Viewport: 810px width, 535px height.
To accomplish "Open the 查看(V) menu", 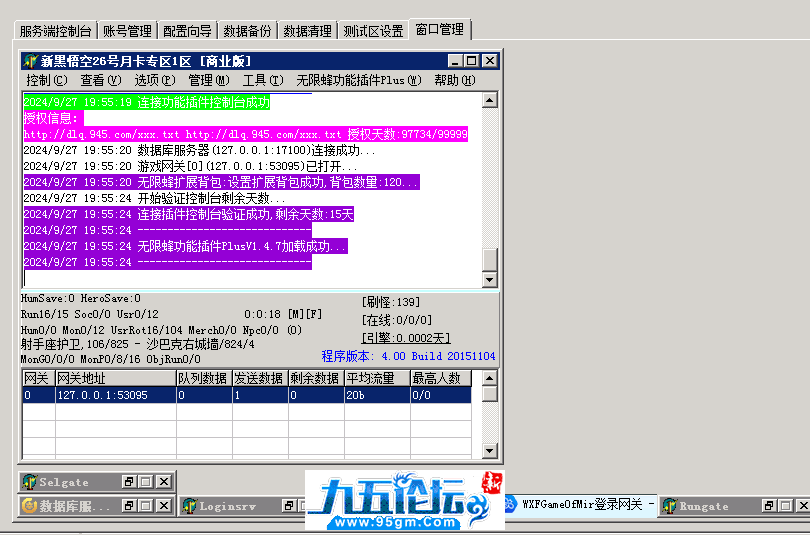I will (100, 80).
